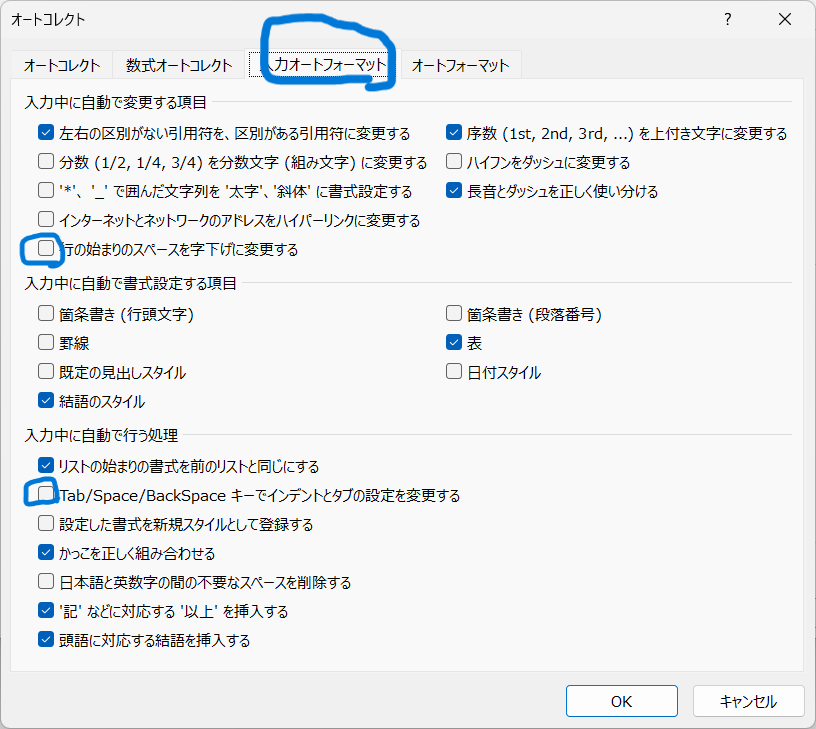Click the OK button

point(622,701)
